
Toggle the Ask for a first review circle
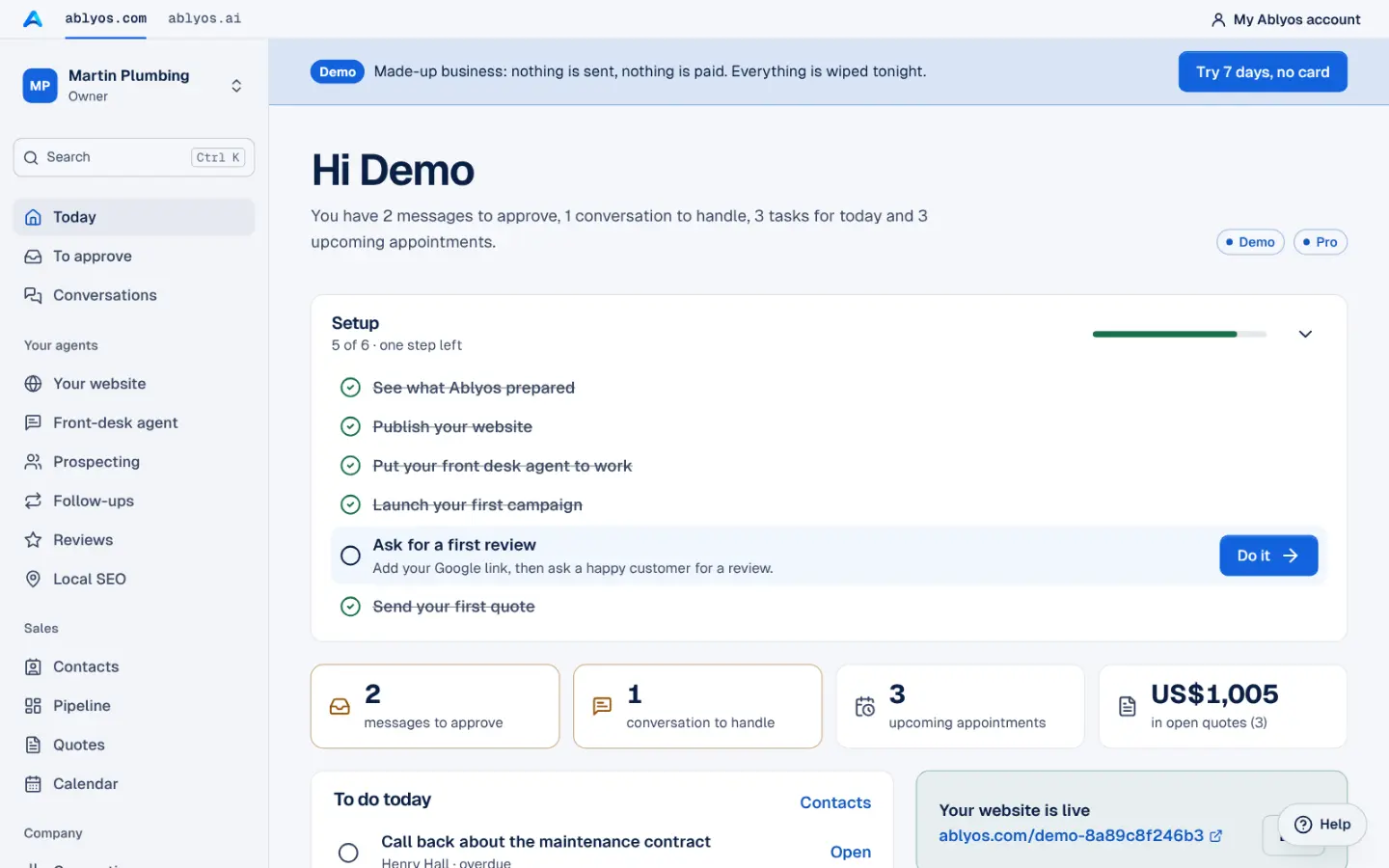tap(350, 556)
